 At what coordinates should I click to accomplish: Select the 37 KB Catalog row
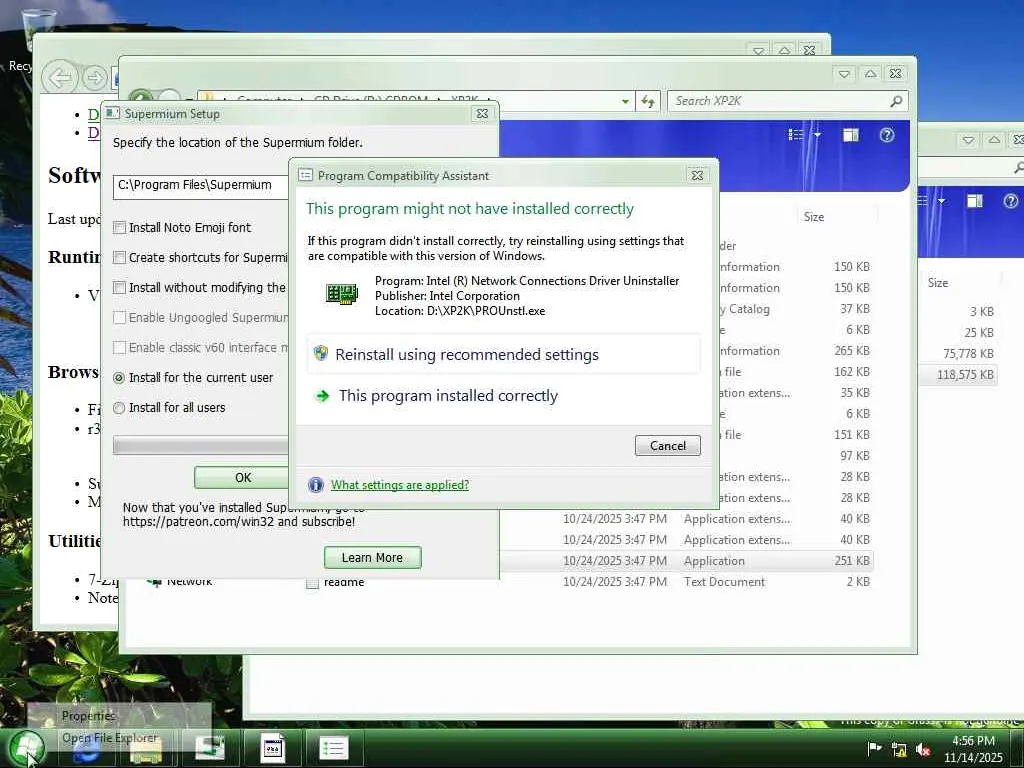click(x=795, y=309)
